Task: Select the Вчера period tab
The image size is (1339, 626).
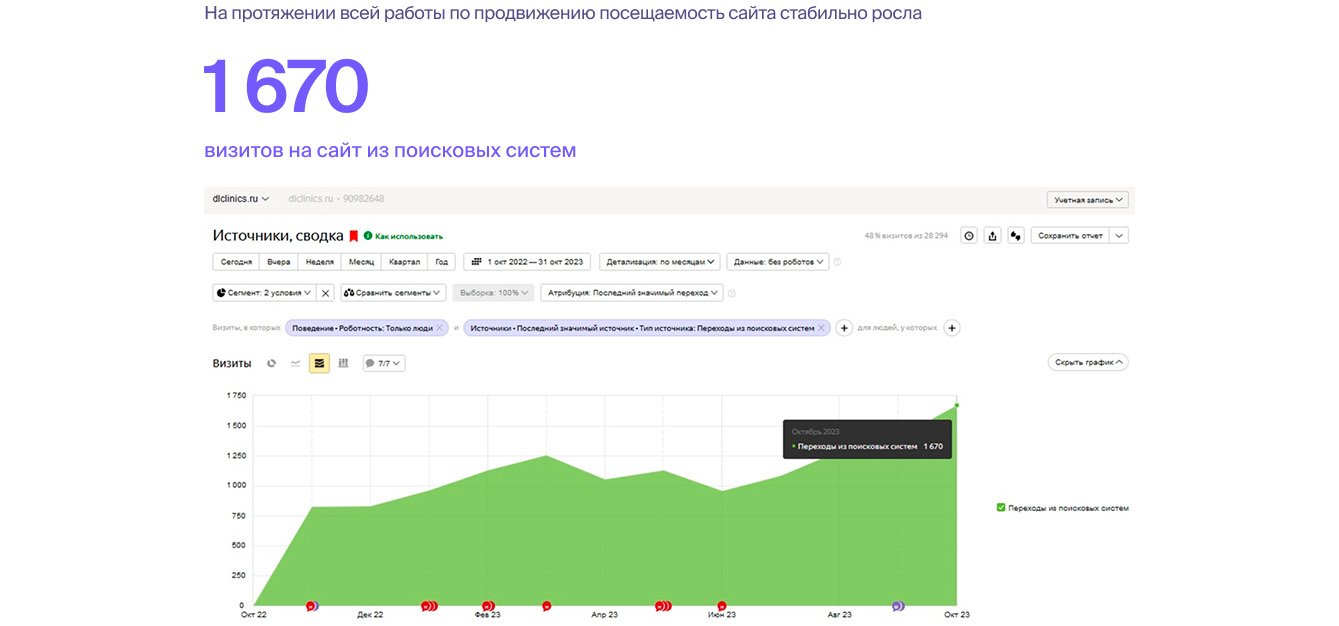Action: (279, 262)
